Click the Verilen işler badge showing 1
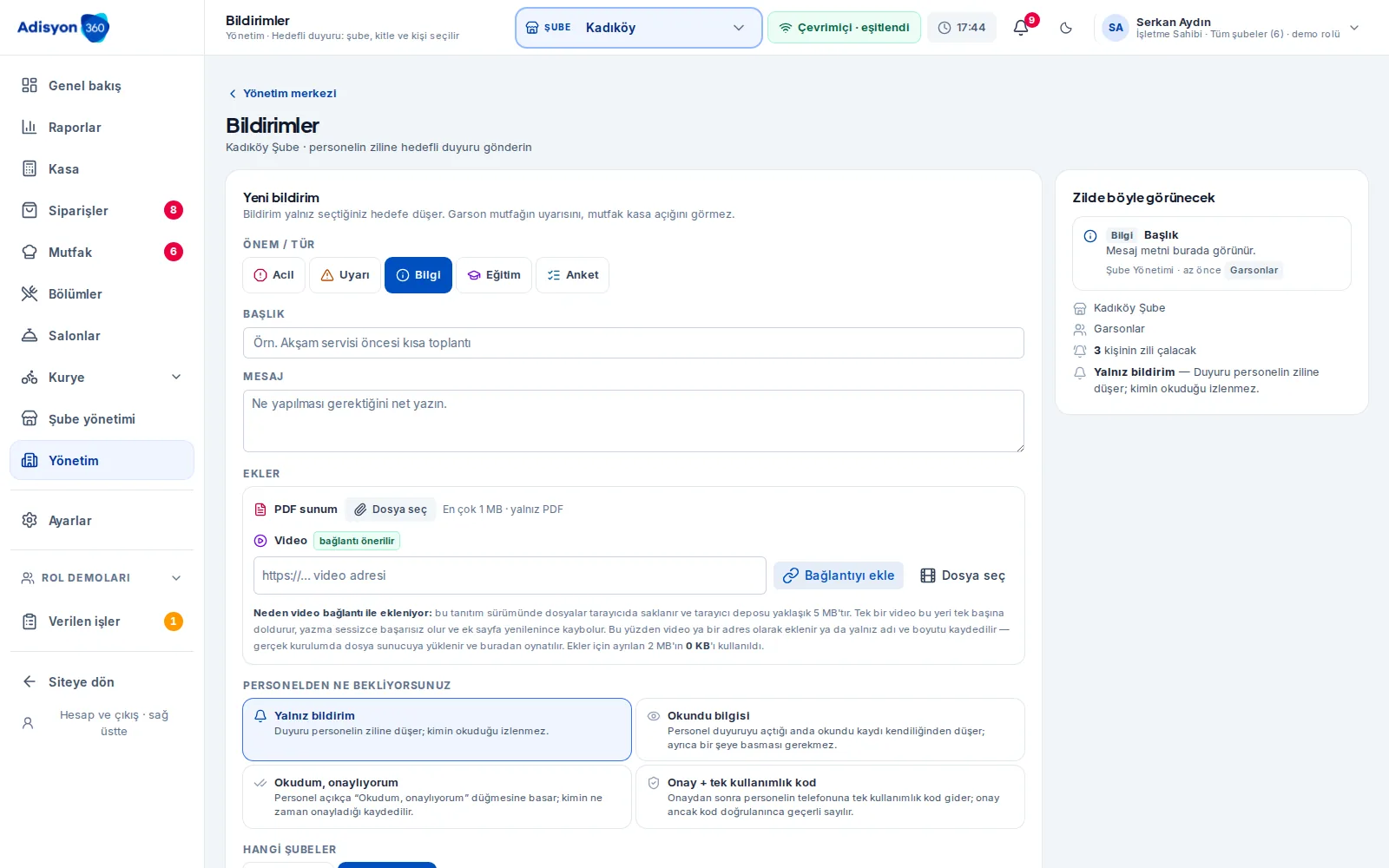The image size is (1389, 868). 174,621
